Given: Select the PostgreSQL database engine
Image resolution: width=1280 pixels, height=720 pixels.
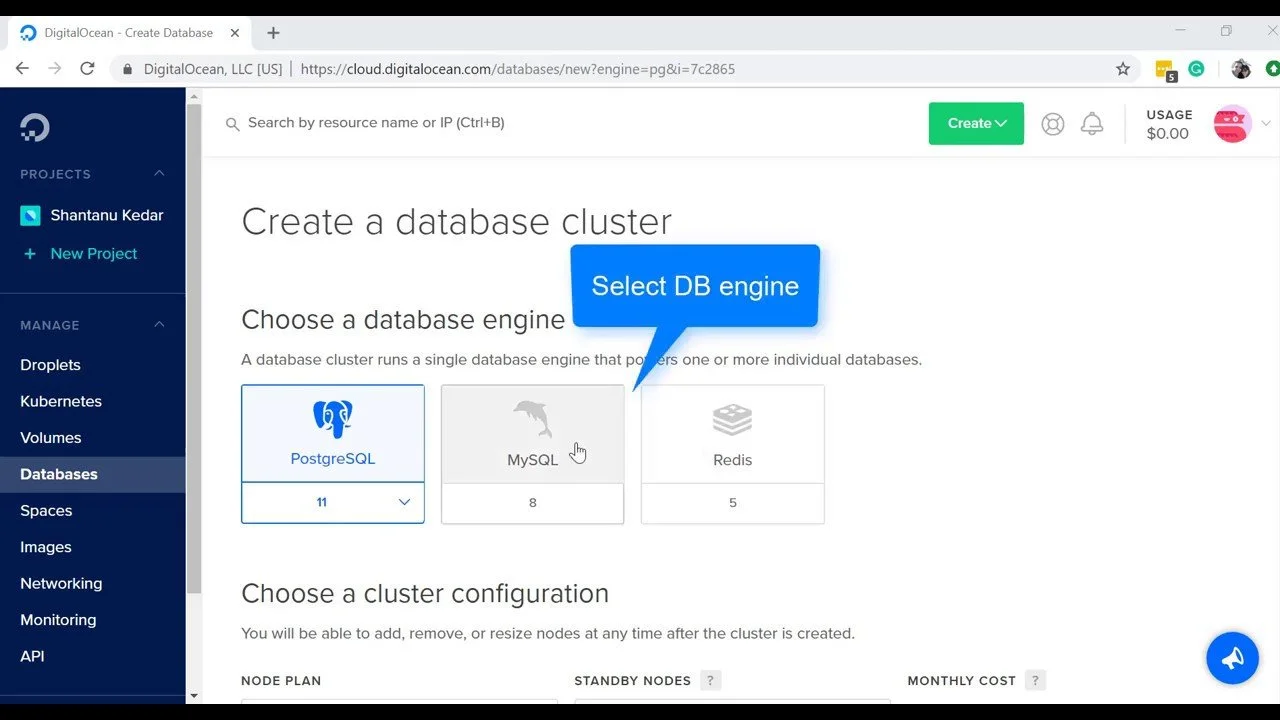Looking at the screenshot, I should click(x=333, y=434).
